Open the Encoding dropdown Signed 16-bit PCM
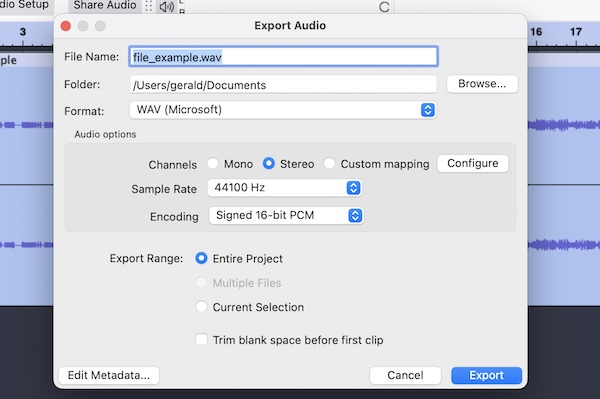This screenshot has height=399, width=600. pos(286,215)
